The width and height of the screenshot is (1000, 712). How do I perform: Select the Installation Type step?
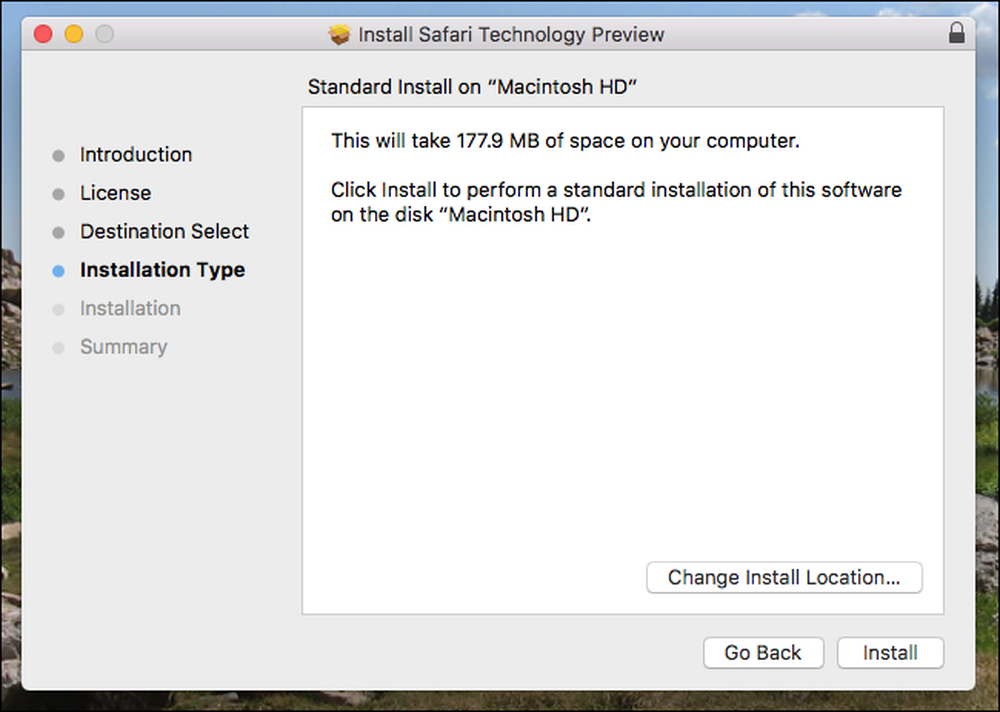point(163,270)
